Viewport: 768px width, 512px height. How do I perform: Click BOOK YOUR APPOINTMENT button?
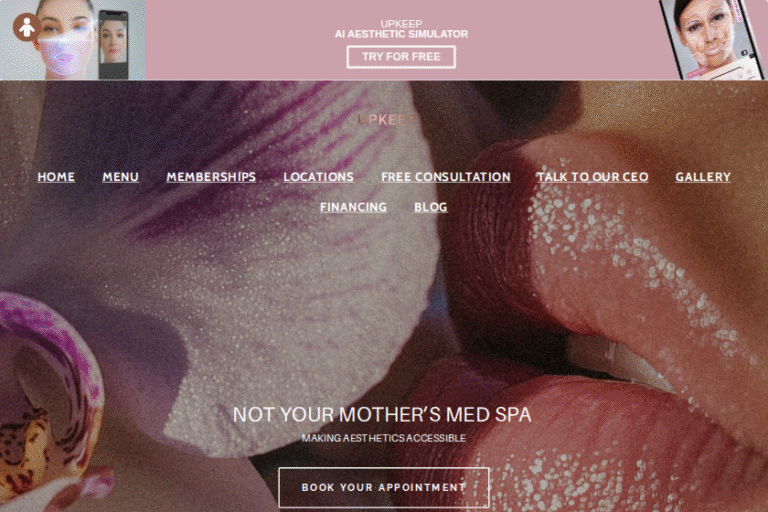(x=384, y=488)
